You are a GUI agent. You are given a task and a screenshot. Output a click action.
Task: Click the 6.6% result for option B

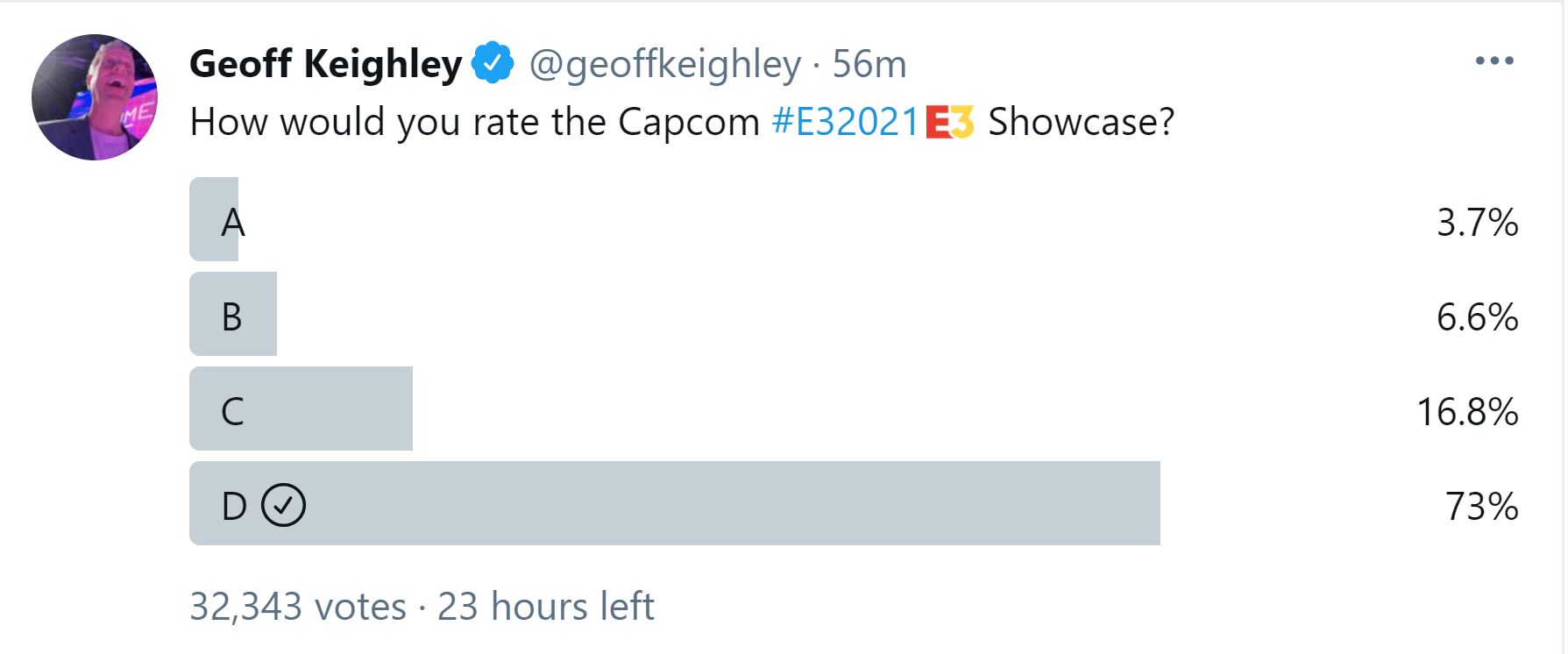click(1477, 317)
